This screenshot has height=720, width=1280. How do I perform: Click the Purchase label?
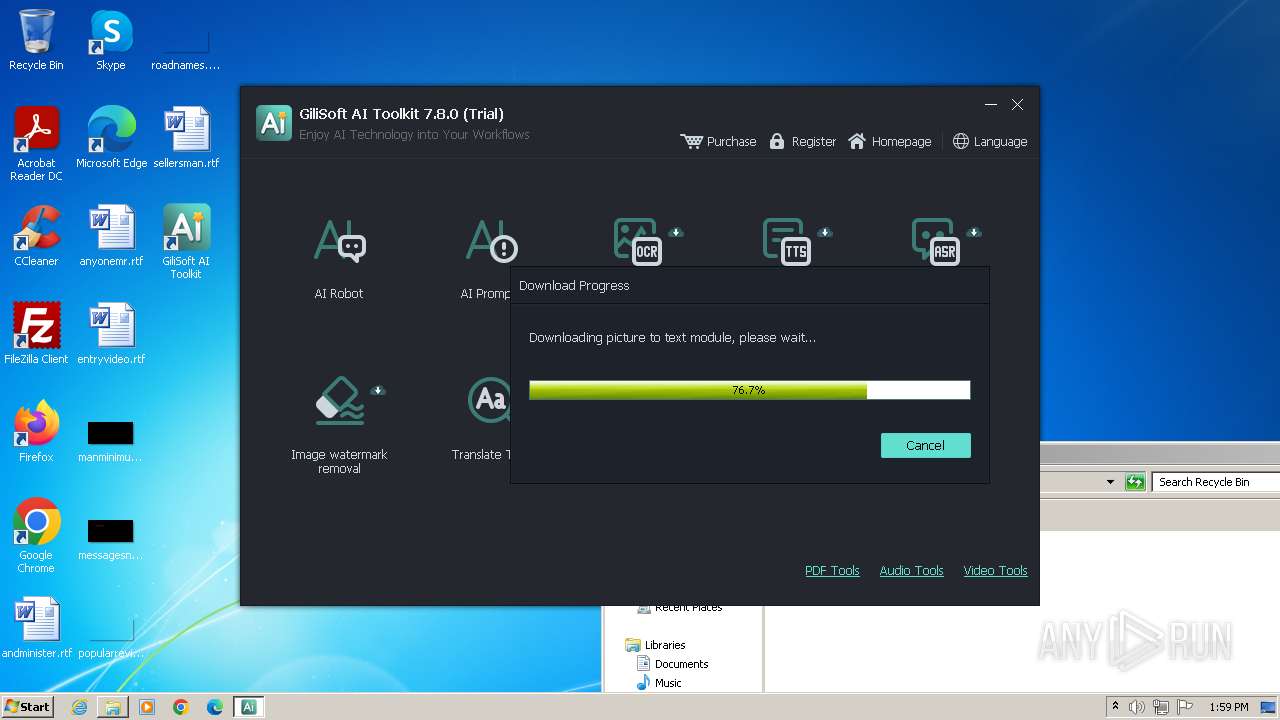(731, 141)
